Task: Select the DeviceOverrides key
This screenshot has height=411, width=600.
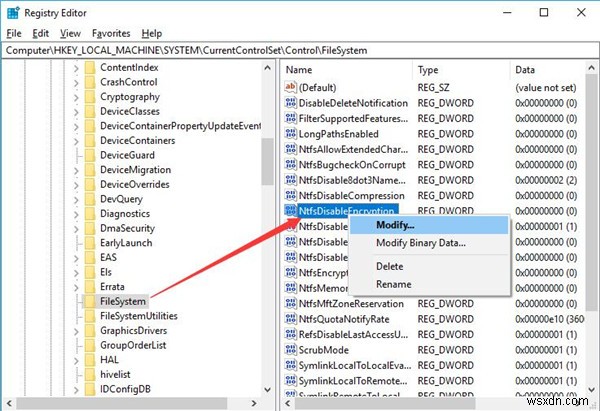Action: click(x=135, y=184)
